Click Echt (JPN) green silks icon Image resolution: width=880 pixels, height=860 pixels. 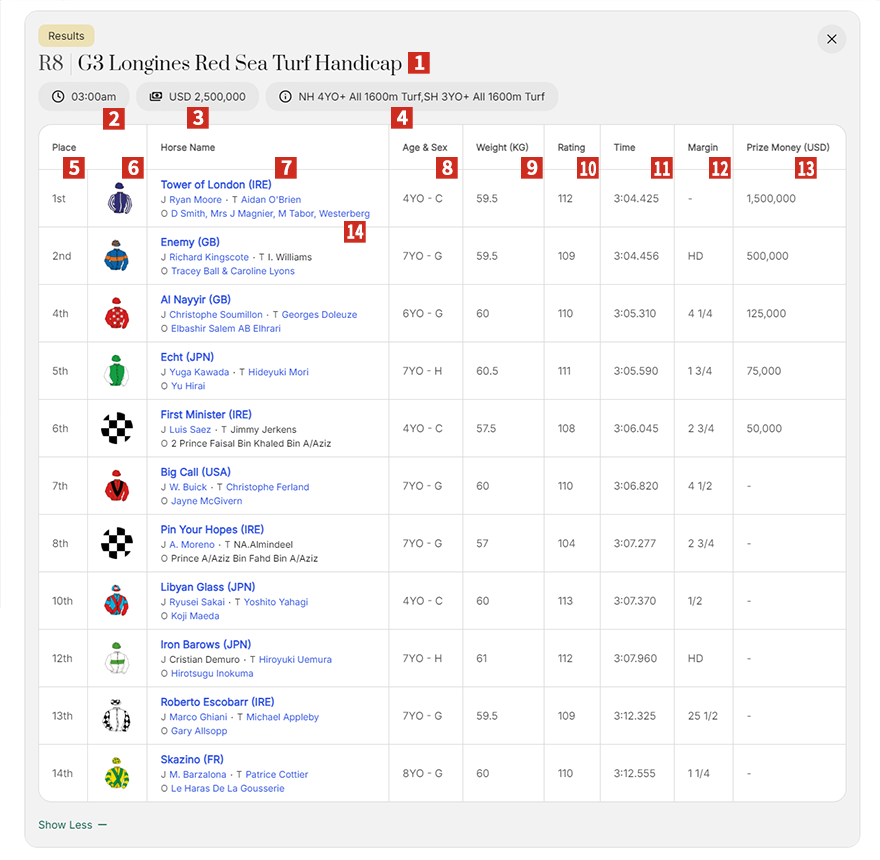click(x=117, y=371)
